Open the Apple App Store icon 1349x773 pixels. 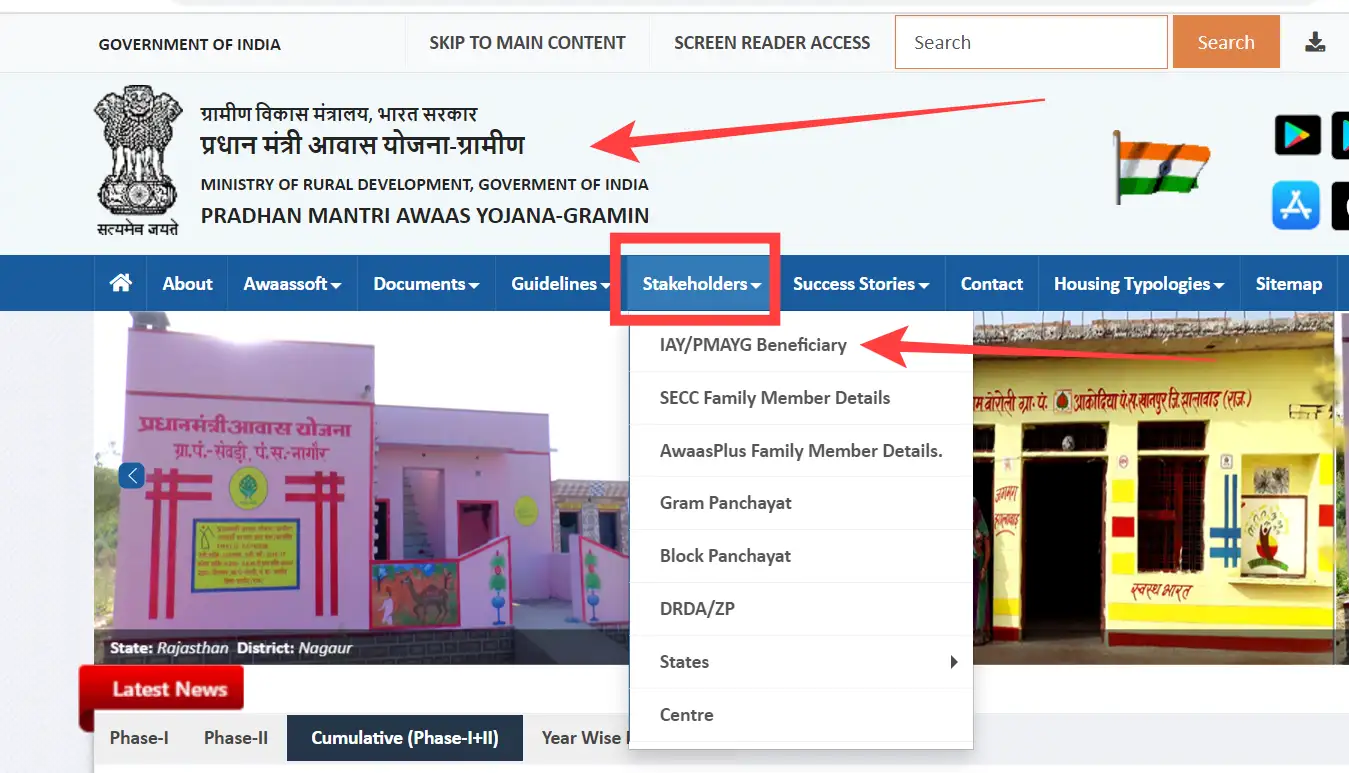pyautogui.click(x=1296, y=205)
